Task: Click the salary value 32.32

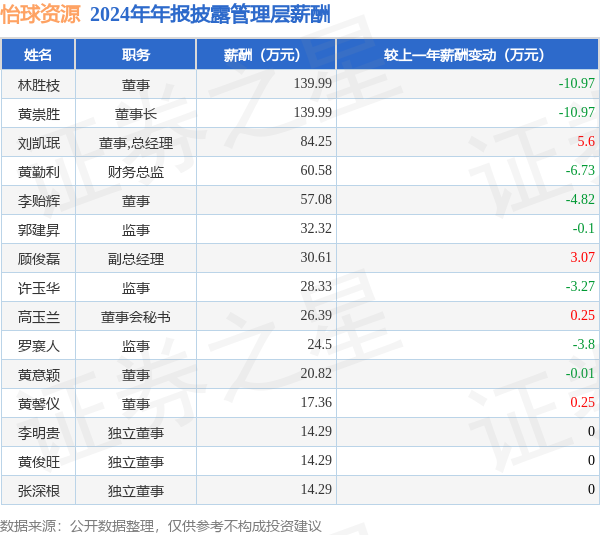Action: pyautogui.click(x=316, y=228)
